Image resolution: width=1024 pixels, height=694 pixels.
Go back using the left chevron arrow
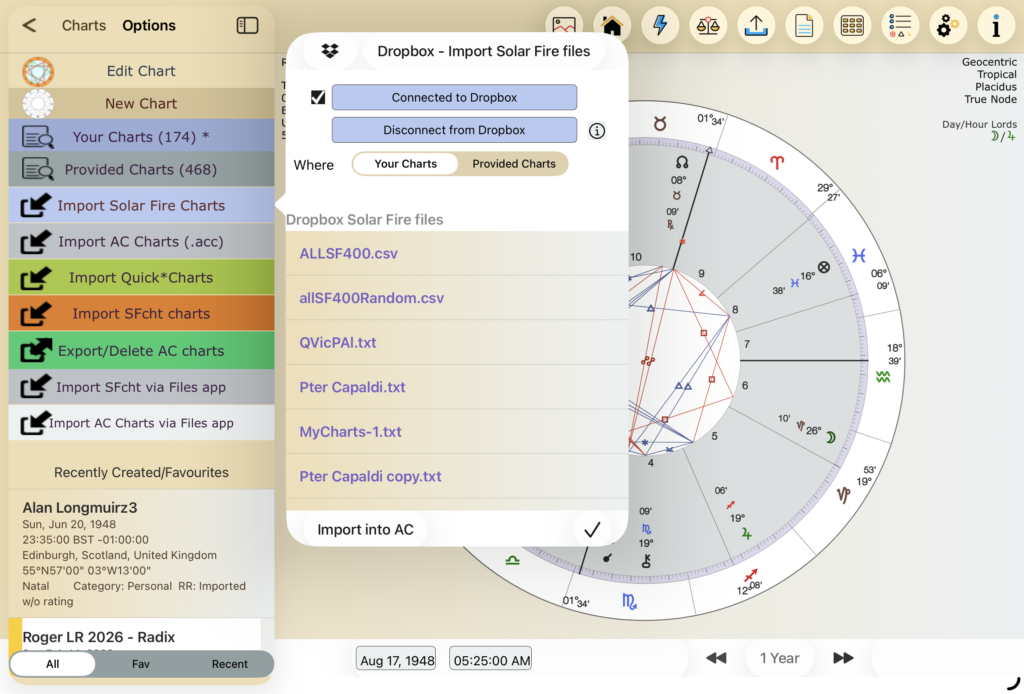point(29,25)
